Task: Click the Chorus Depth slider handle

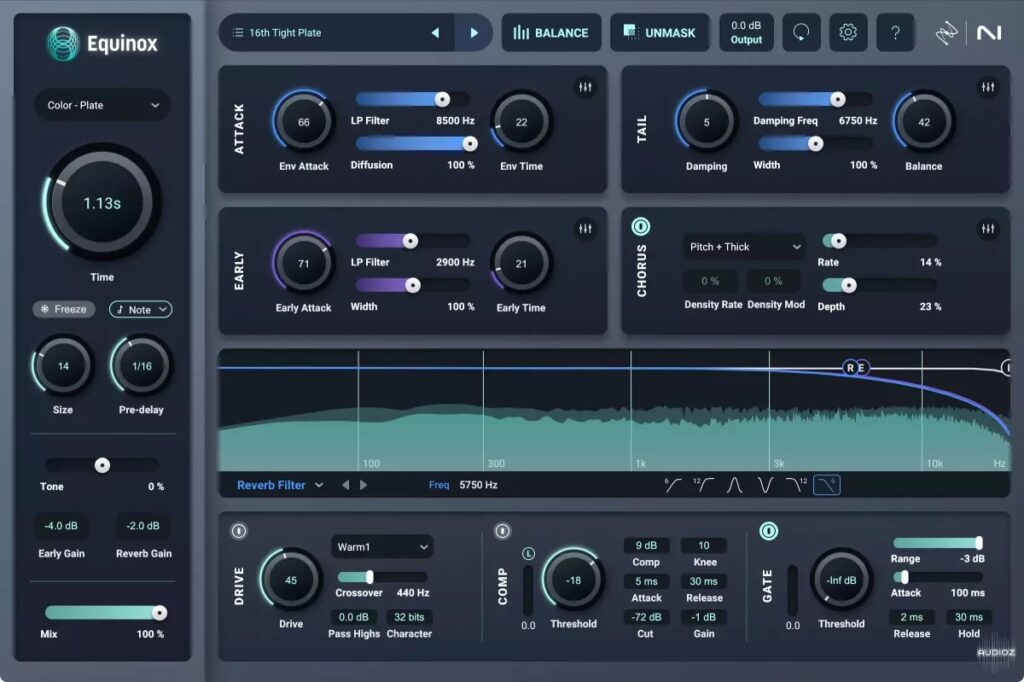Action: (848, 285)
